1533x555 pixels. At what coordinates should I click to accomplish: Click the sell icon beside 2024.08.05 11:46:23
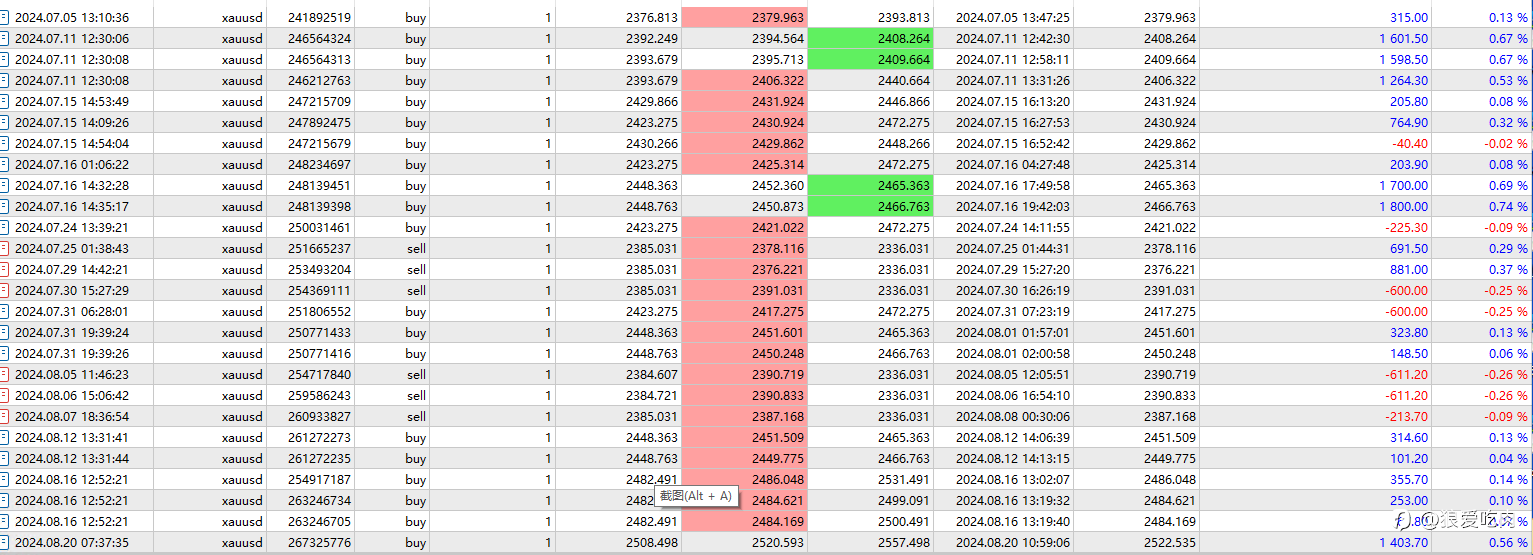click(4, 374)
